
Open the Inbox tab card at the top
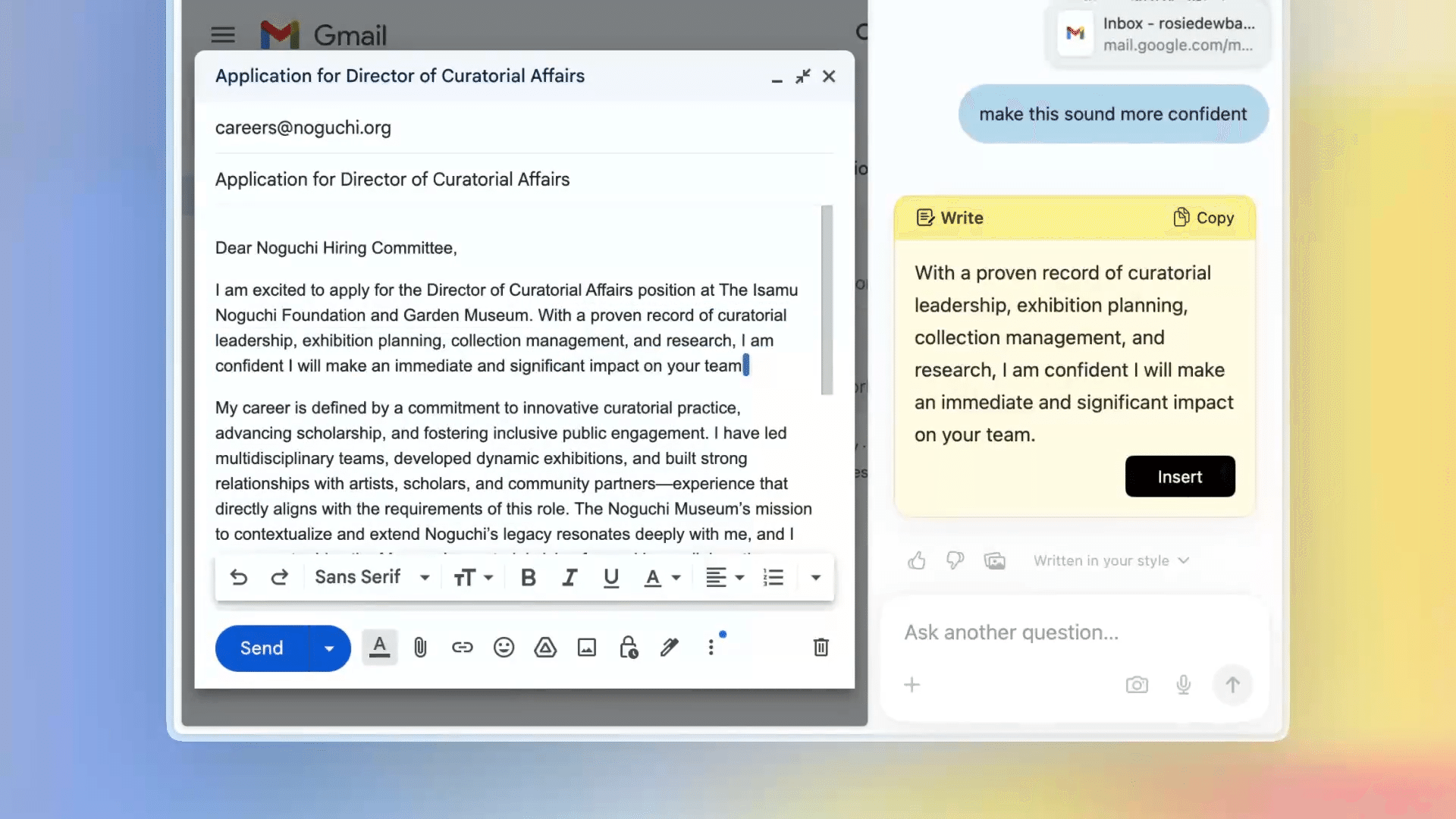pyautogui.click(x=1158, y=34)
